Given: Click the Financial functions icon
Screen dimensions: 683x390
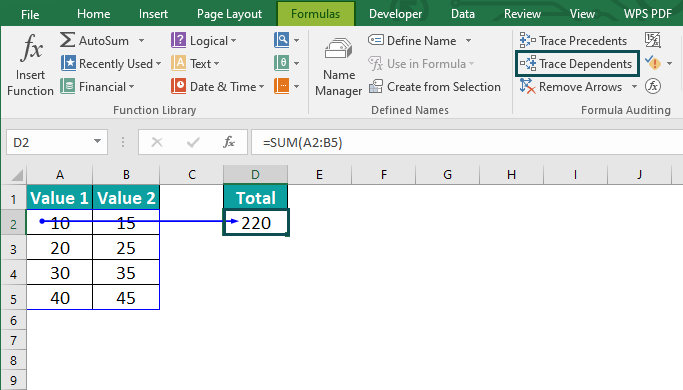Looking at the screenshot, I should point(68,86).
